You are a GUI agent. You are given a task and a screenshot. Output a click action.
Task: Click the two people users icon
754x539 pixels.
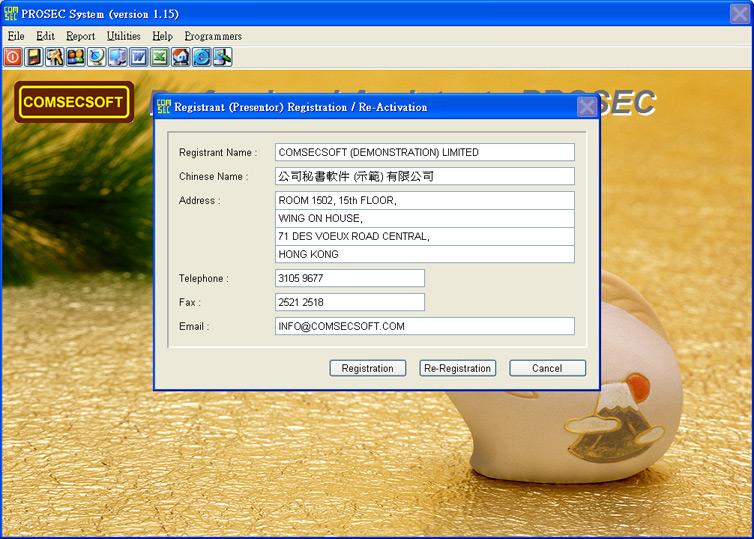(75, 57)
